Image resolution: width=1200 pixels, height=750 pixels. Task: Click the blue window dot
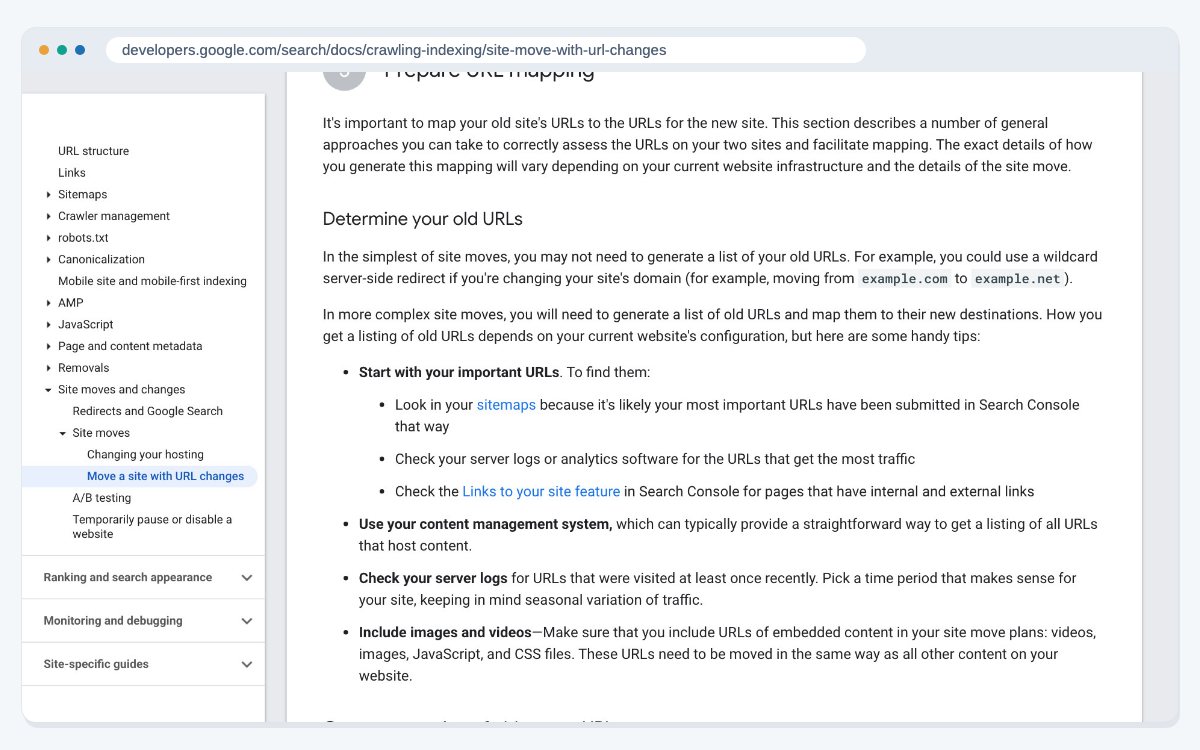(80, 50)
